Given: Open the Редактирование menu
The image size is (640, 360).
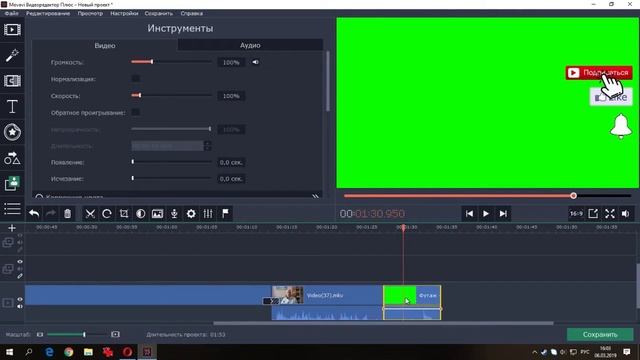Looking at the screenshot, I should pos(48,13).
